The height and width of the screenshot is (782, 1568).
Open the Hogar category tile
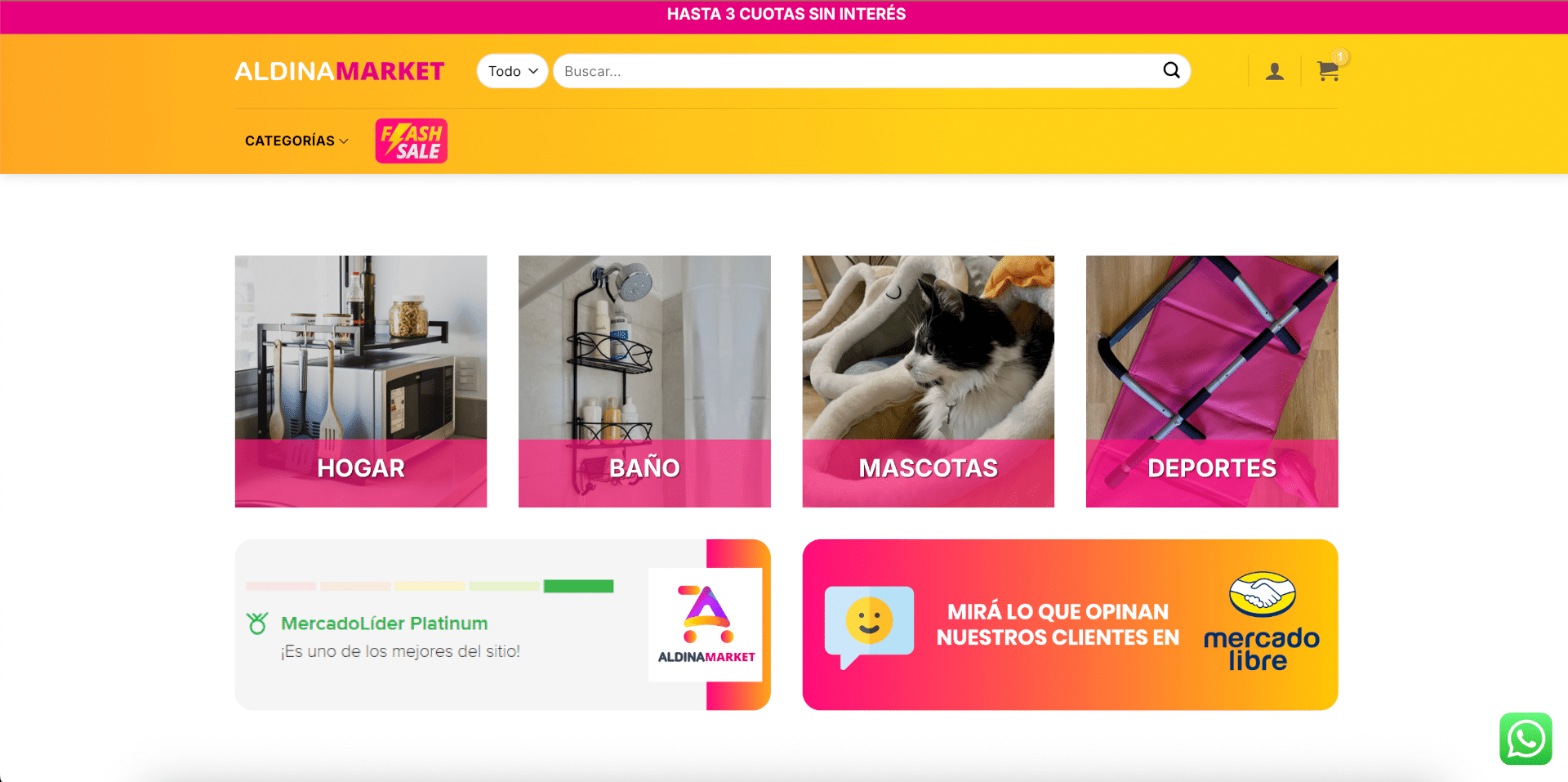click(x=361, y=382)
